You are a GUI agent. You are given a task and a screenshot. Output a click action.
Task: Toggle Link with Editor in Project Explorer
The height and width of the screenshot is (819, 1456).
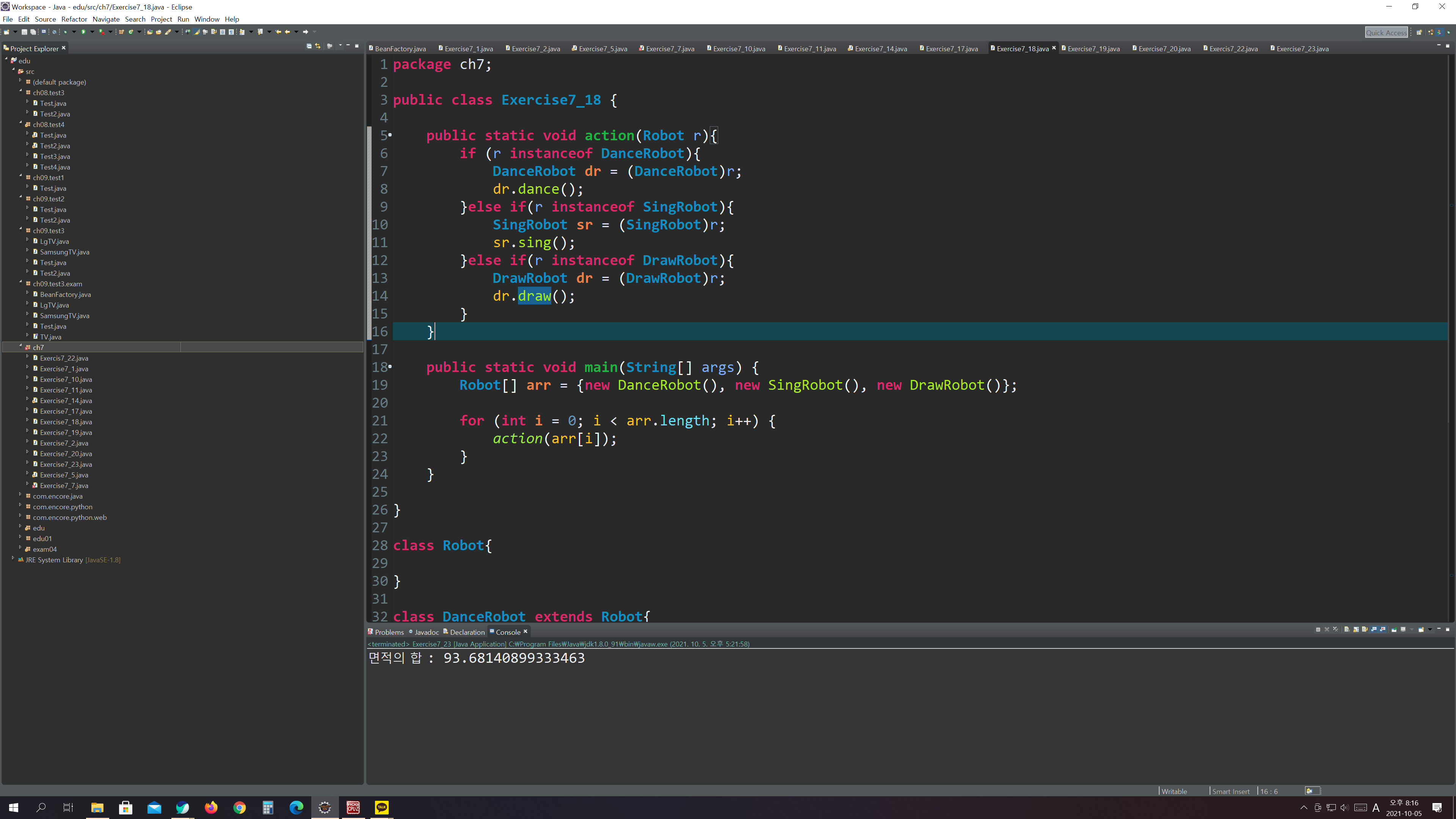(318, 46)
